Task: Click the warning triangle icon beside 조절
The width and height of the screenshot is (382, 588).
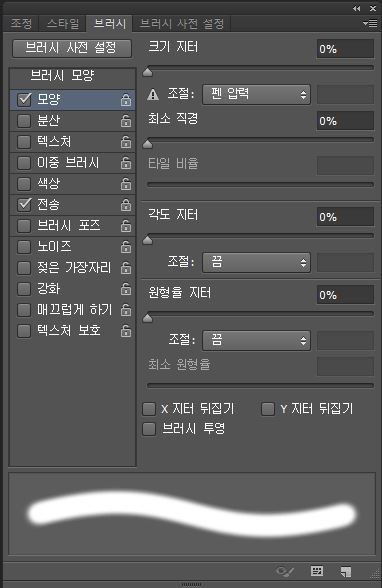Action: (153, 94)
